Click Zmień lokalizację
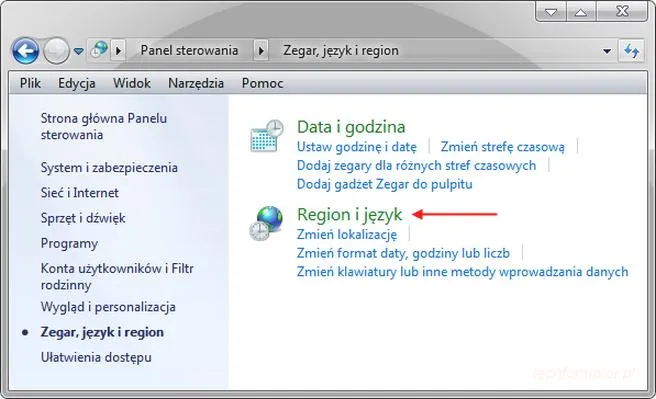The width and height of the screenshot is (656, 399). click(x=347, y=235)
